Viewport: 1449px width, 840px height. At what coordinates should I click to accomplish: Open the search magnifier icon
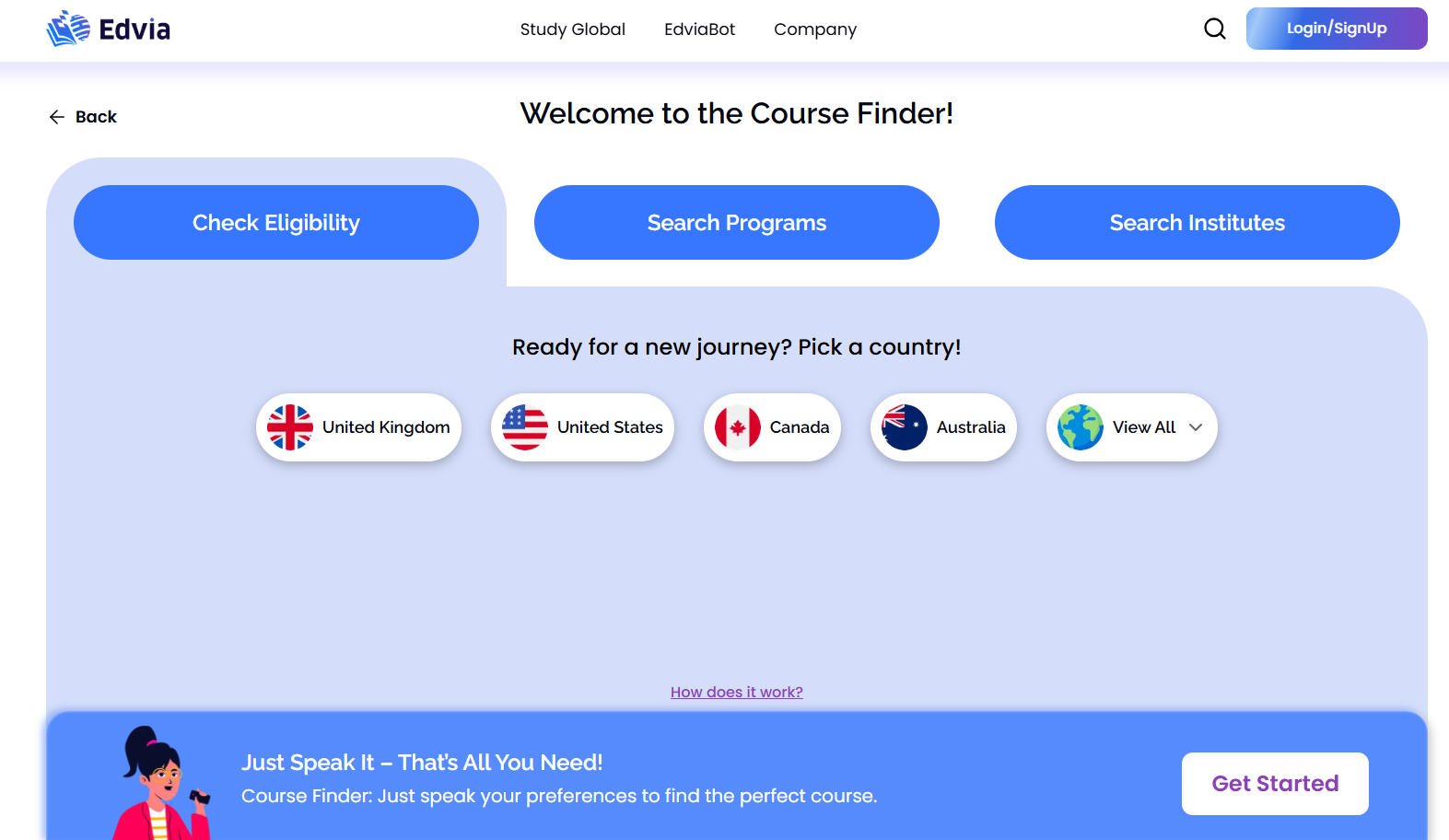pyautogui.click(x=1214, y=29)
